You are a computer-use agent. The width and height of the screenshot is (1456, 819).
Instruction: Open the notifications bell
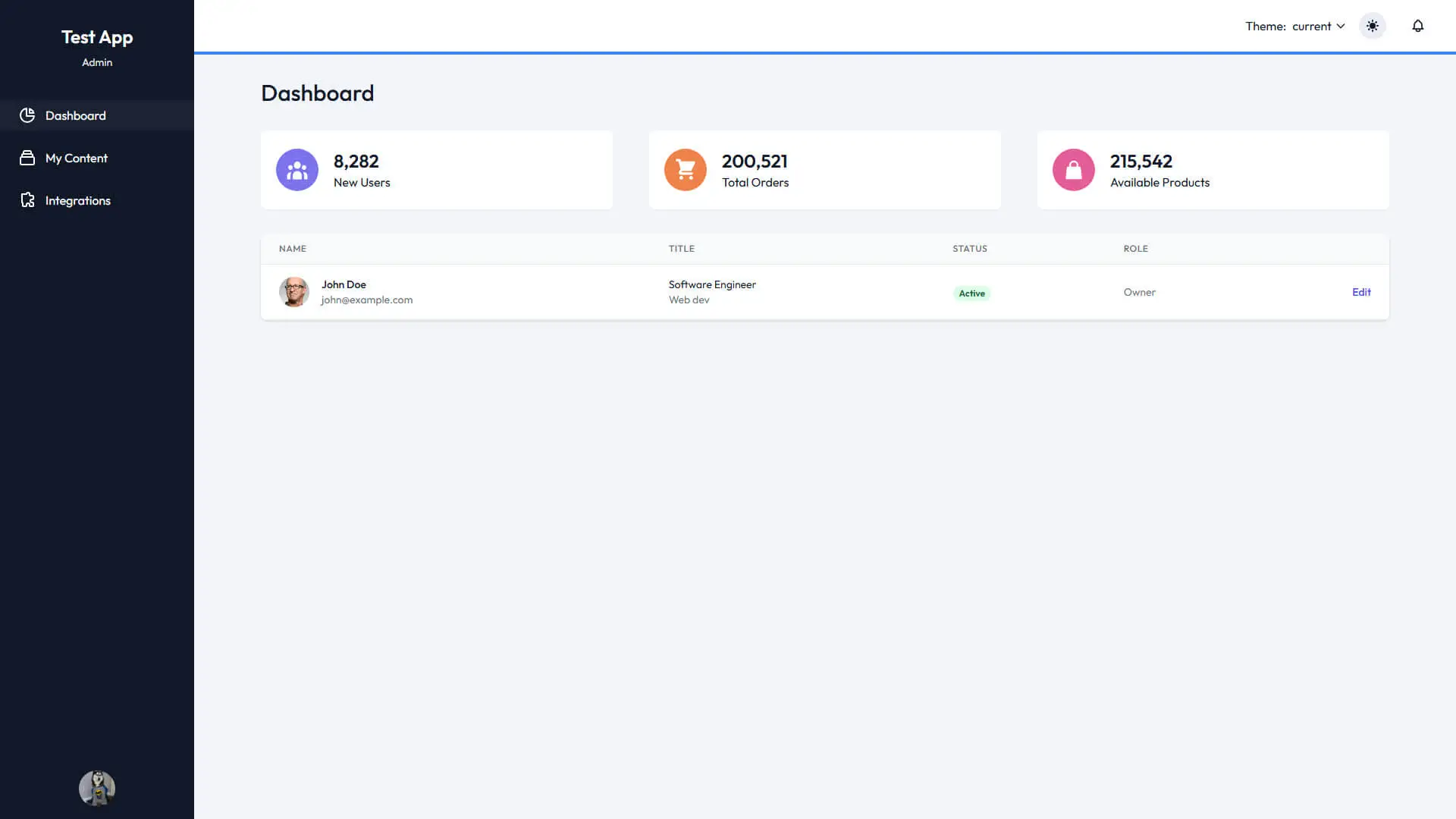(x=1417, y=26)
